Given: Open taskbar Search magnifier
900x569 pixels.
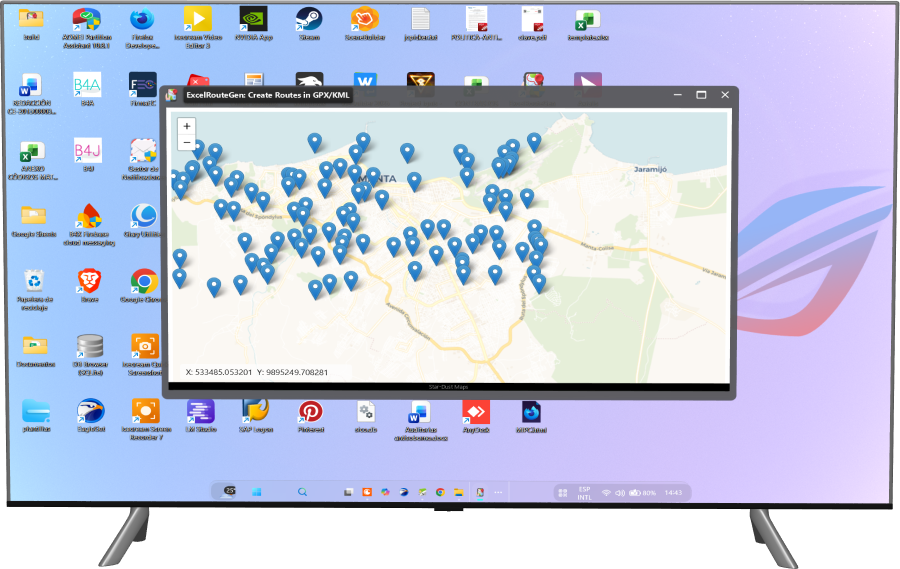Looking at the screenshot, I should click(x=302, y=492).
